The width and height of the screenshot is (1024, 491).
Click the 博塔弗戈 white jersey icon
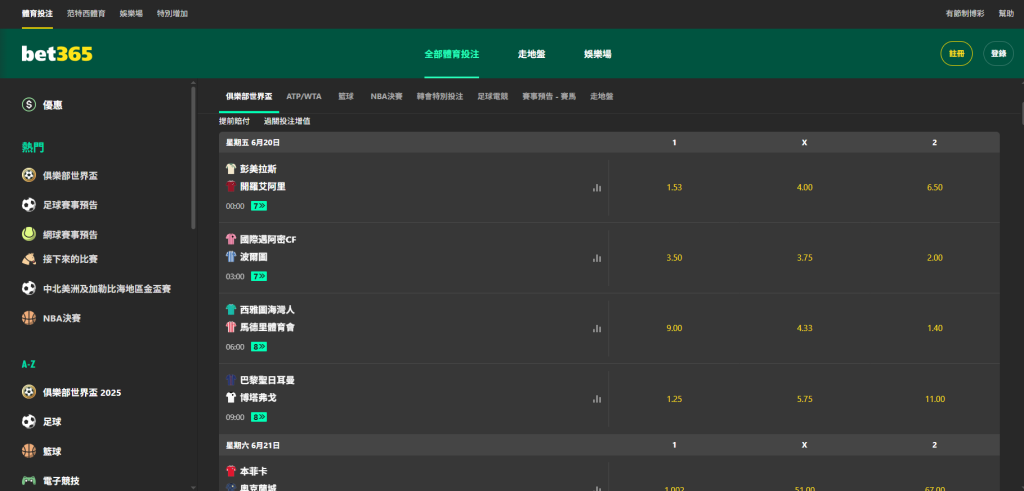231,397
